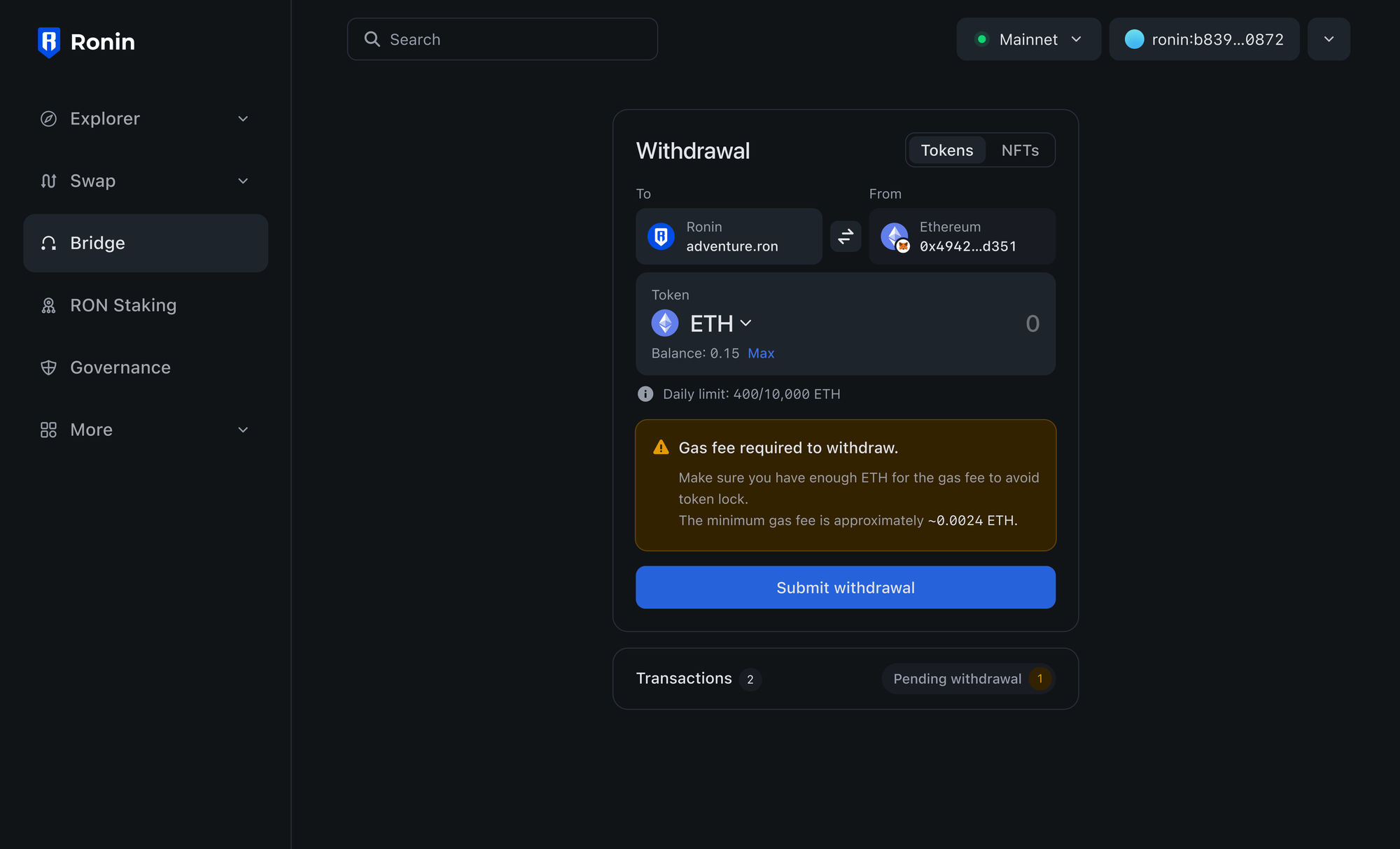Screen dimensions: 1400x849
Task: Click the account avatar circle in header
Action: (1134, 39)
